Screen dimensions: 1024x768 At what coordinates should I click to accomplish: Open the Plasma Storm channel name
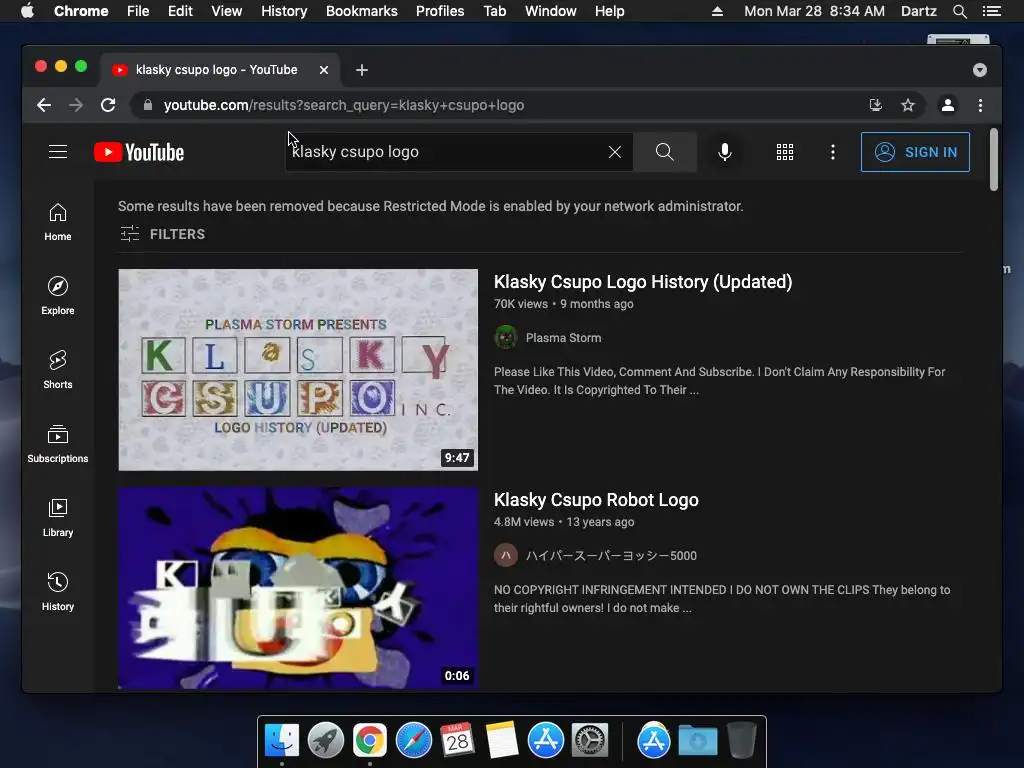pyautogui.click(x=564, y=338)
